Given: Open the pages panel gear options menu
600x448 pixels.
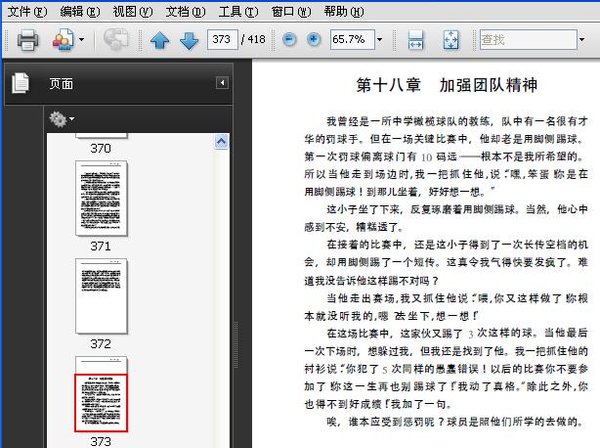Looking at the screenshot, I should [62, 119].
